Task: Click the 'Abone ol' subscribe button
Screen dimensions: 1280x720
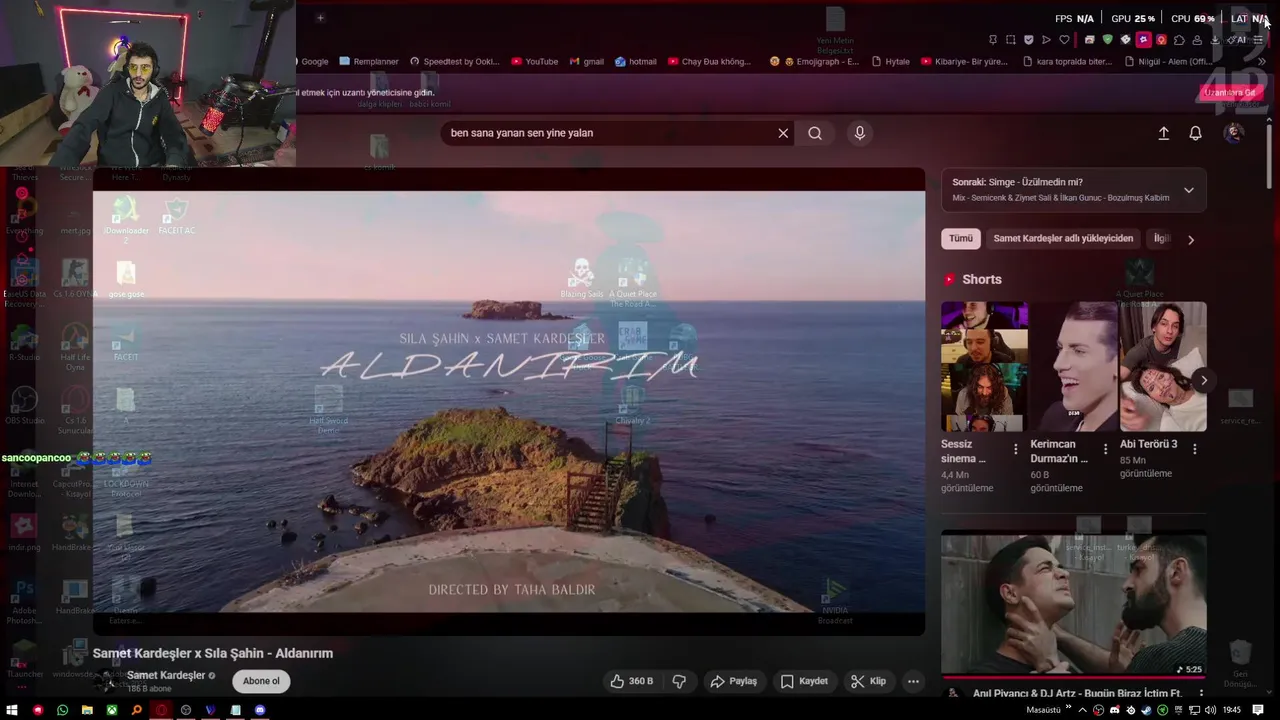Action: pyautogui.click(x=261, y=681)
